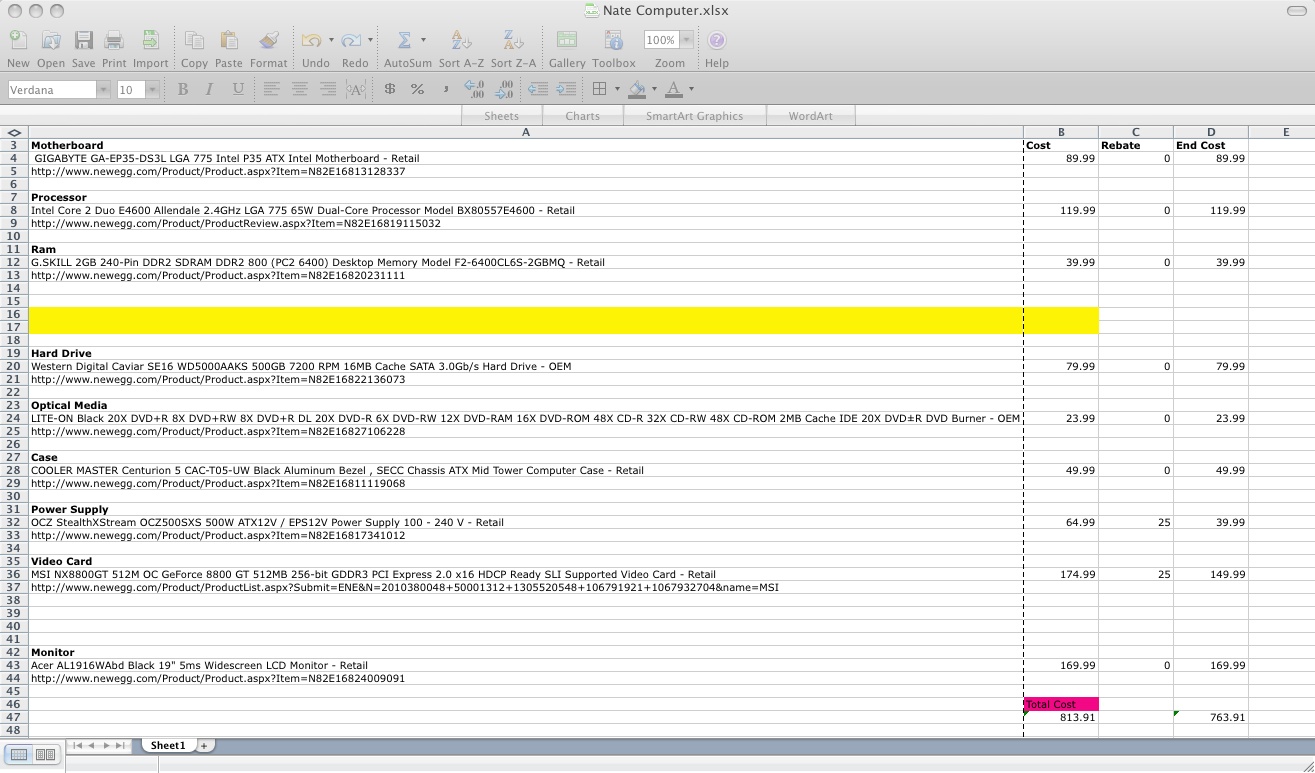1315x773 pixels.
Task: Open the Gallery from toolbar
Action: click(x=567, y=41)
